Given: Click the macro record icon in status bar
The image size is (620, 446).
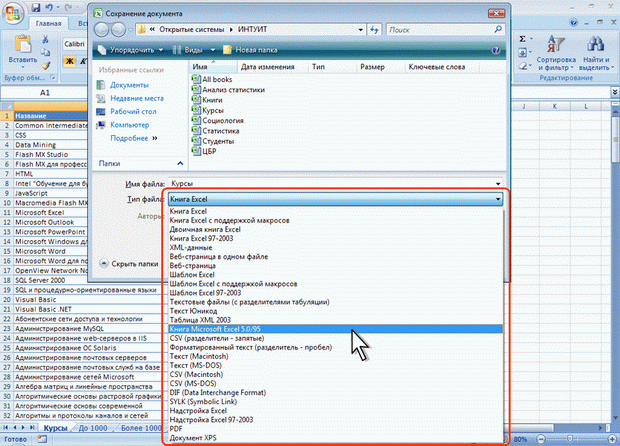Looking at the screenshot, I should click(42, 439).
